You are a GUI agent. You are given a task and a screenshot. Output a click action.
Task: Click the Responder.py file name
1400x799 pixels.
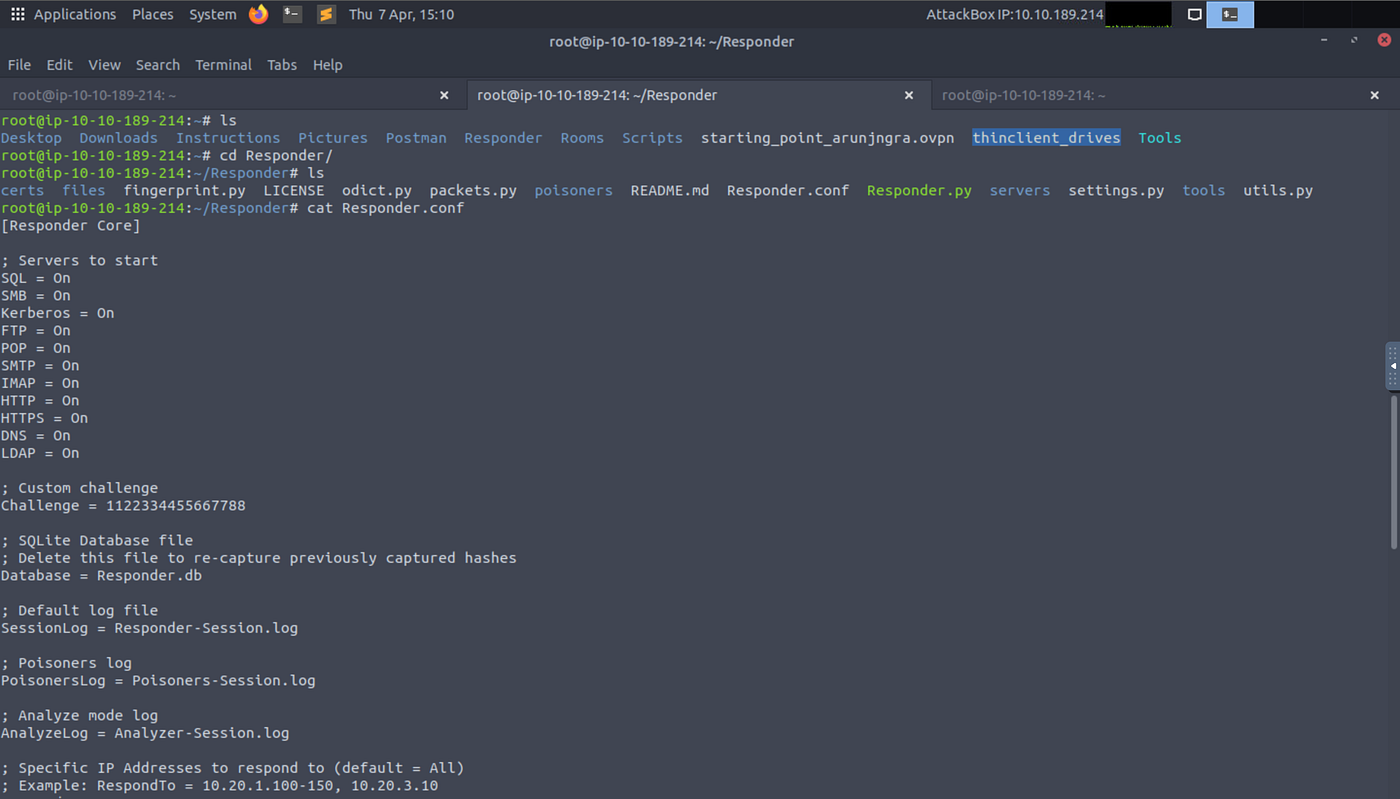coord(919,190)
